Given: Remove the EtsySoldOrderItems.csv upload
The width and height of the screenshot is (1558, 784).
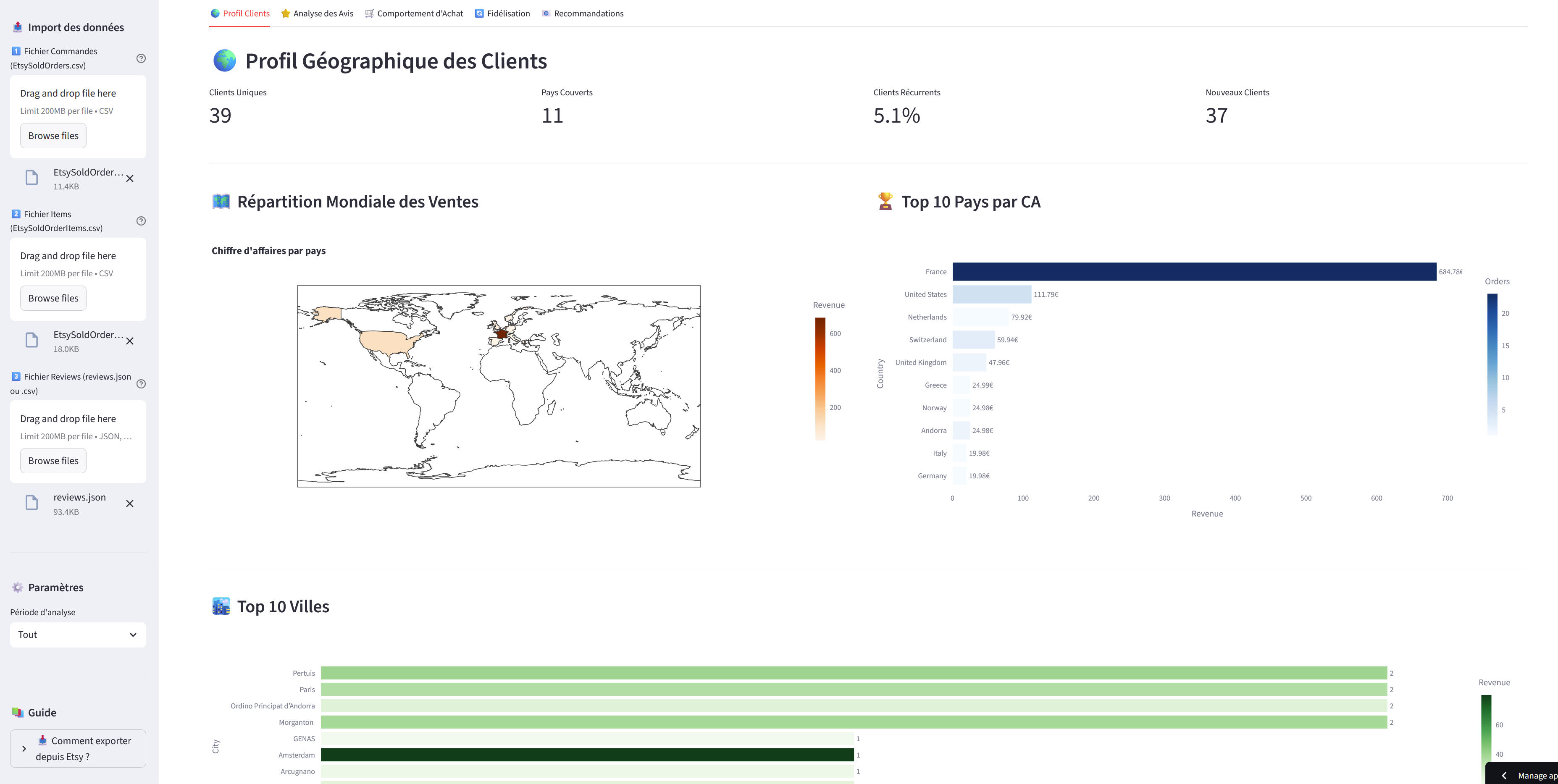Looking at the screenshot, I should (x=130, y=341).
